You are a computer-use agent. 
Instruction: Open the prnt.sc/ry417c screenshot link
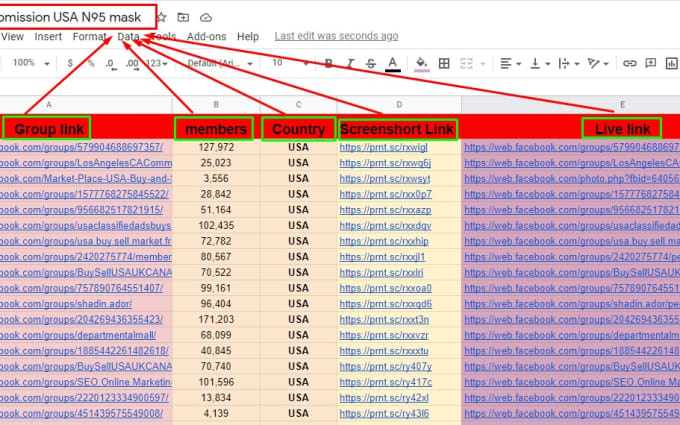[386, 382]
